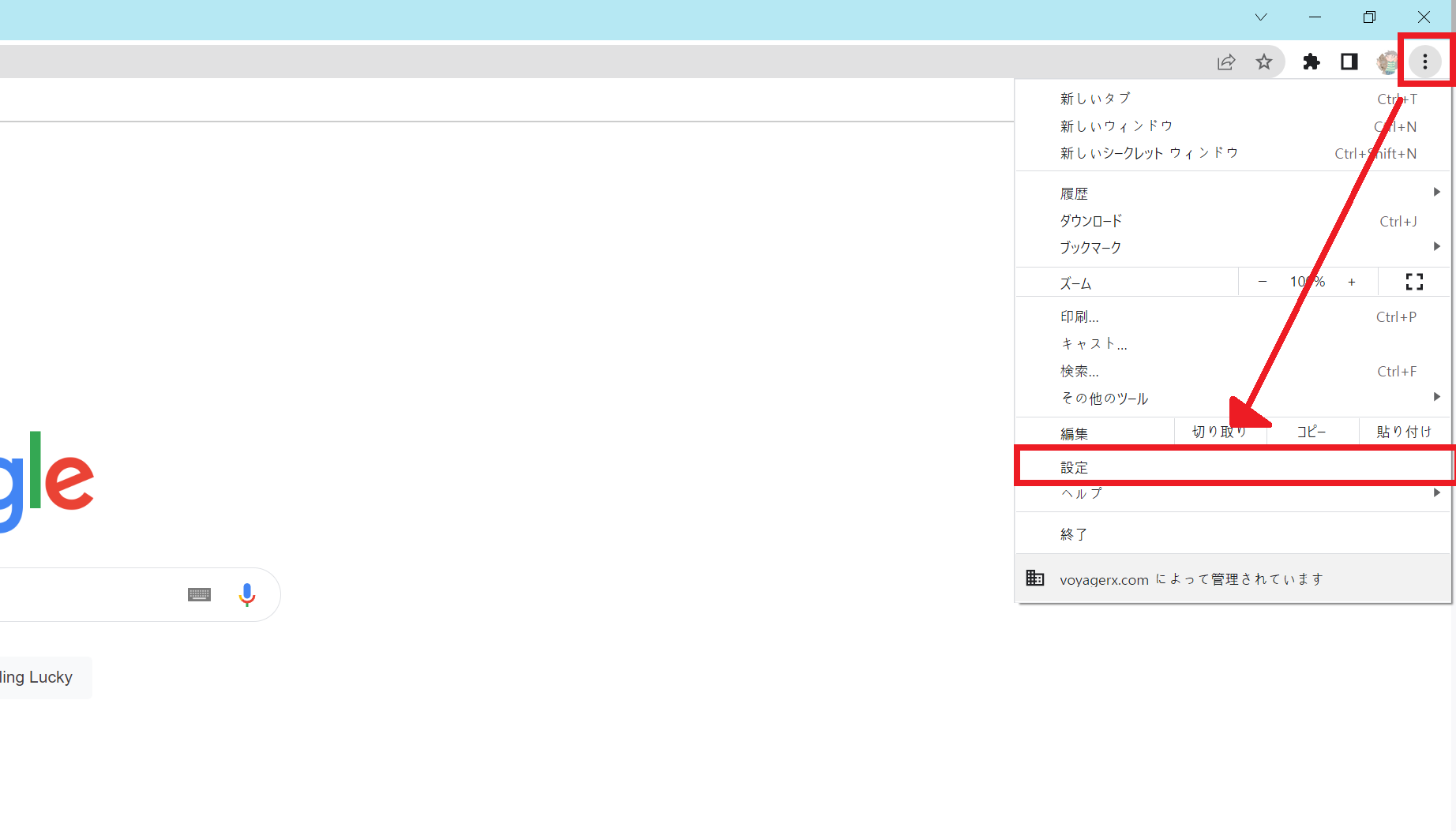The width and height of the screenshot is (1456, 831).
Task: Click the voice search microphone
Action: tap(247, 594)
